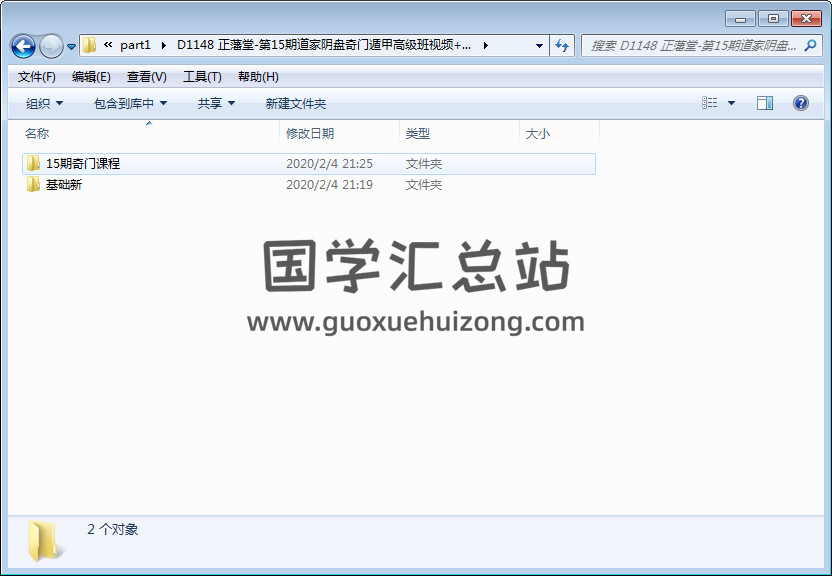Image resolution: width=832 pixels, height=576 pixels.
Task: Open help with the question mark icon
Action: [x=801, y=103]
